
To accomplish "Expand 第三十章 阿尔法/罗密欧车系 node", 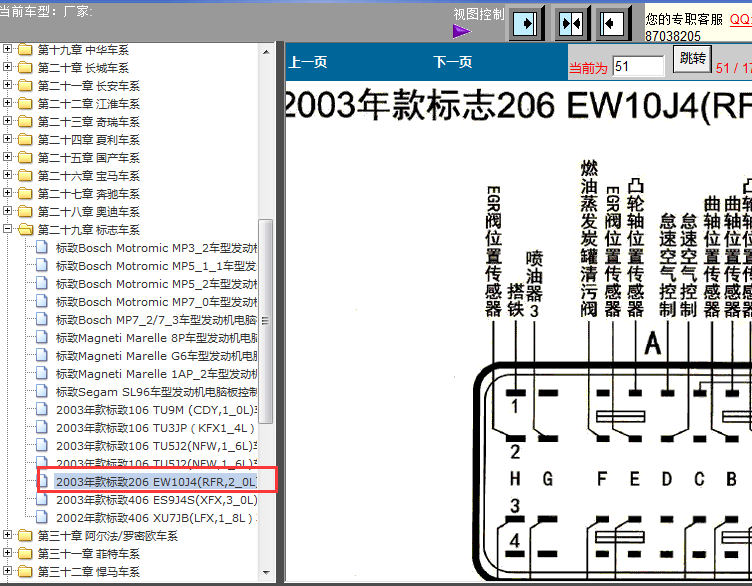I will 7,534.
